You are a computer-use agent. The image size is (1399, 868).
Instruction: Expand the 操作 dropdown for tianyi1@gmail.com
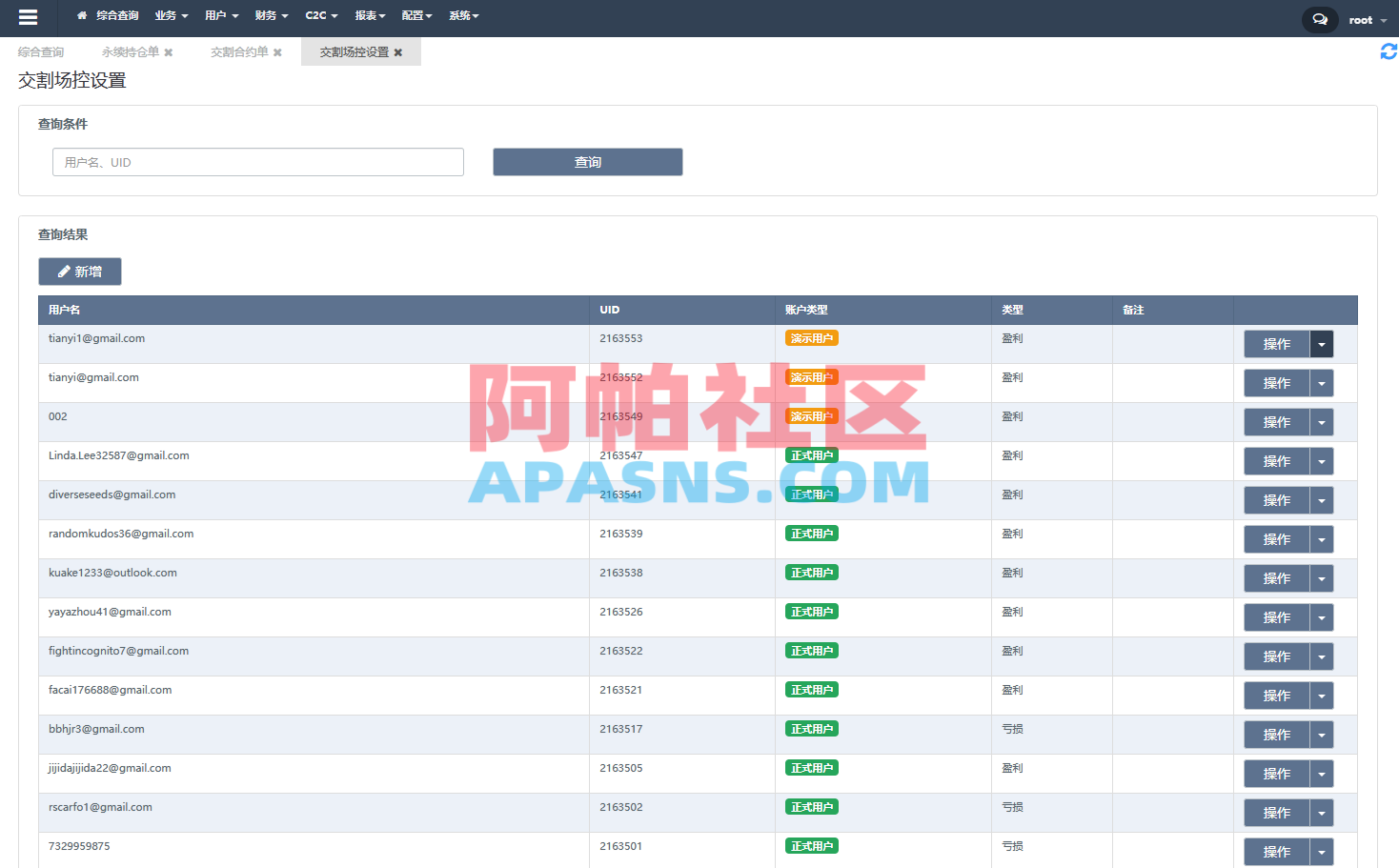[x=1322, y=344]
